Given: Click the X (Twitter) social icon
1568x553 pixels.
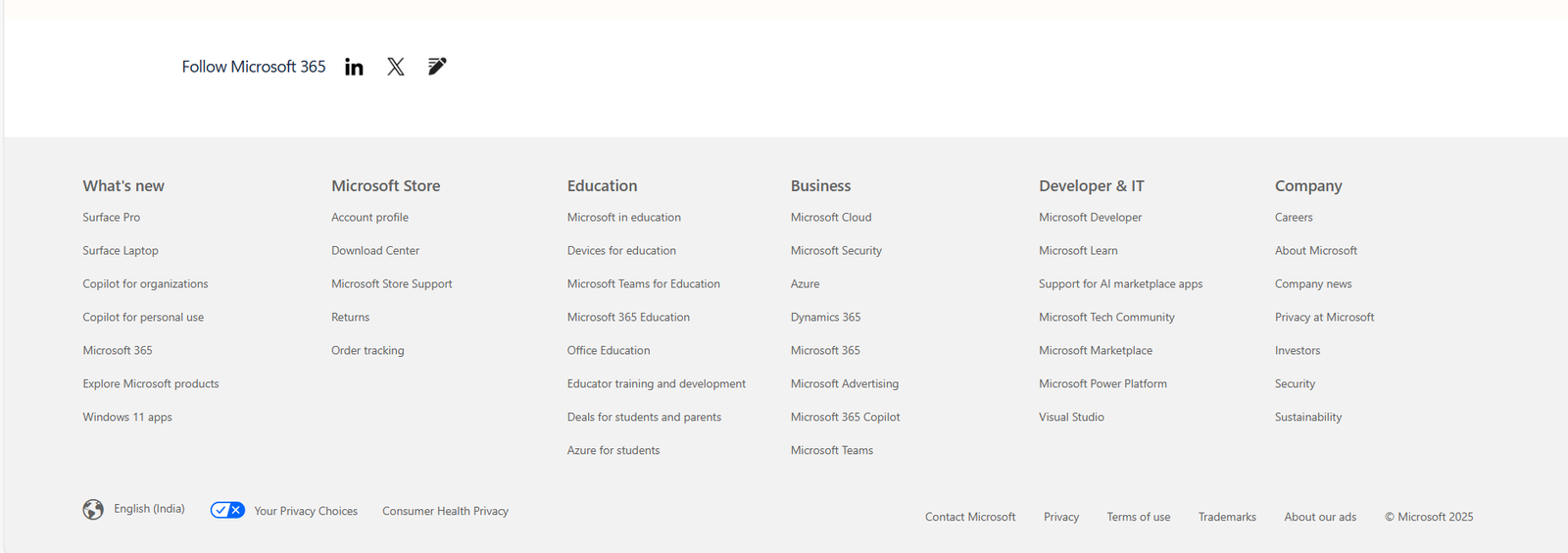Looking at the screenshot, I should point(396,67).
